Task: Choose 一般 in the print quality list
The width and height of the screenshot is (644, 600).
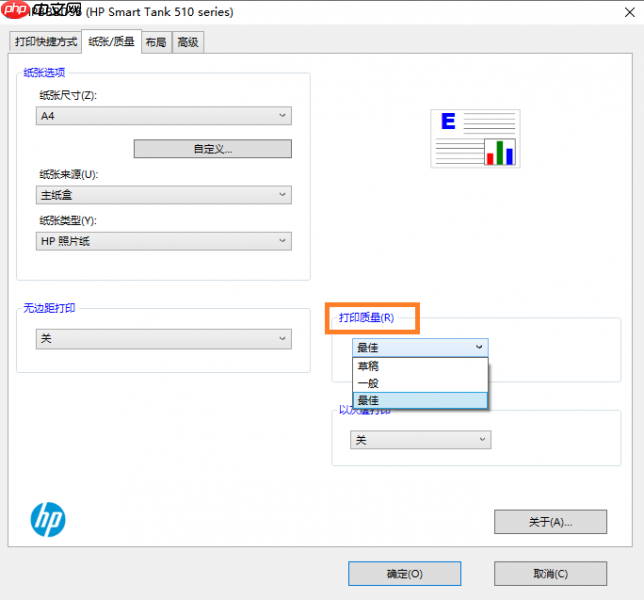Action: pos(420,383)
